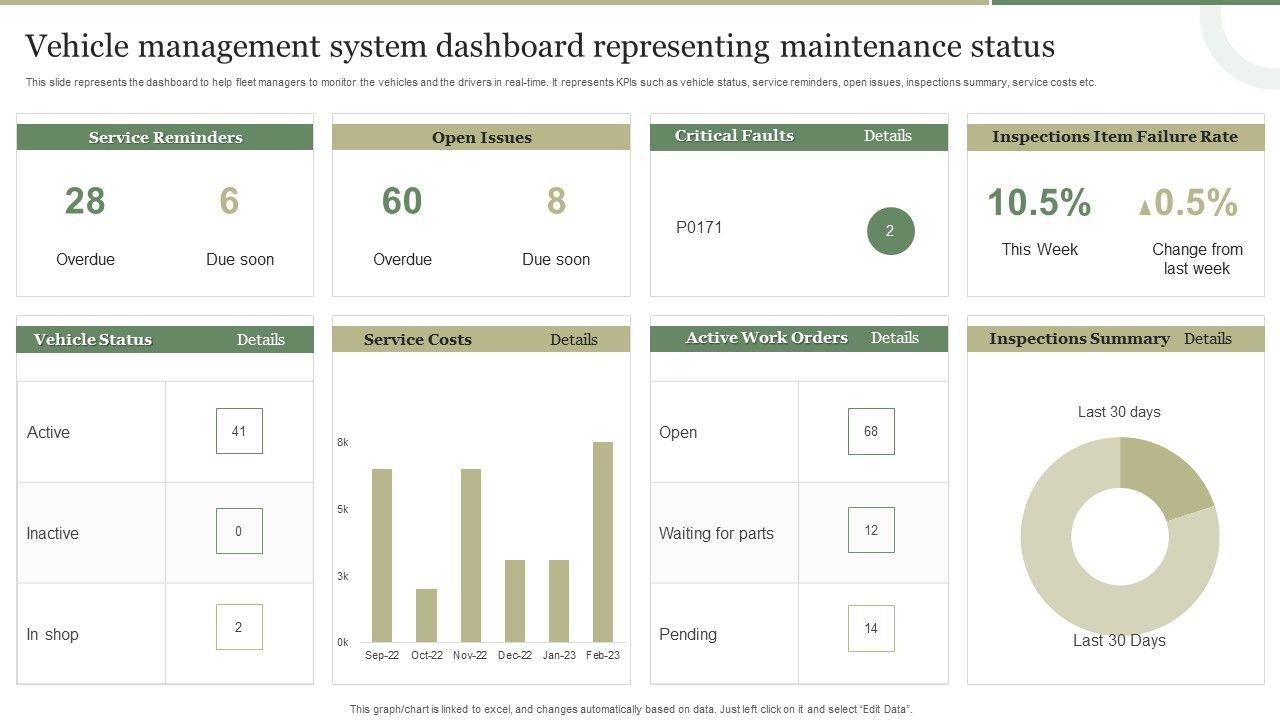
Task: Select the Feb-23 service cost bar
Action: pos(603,541)
